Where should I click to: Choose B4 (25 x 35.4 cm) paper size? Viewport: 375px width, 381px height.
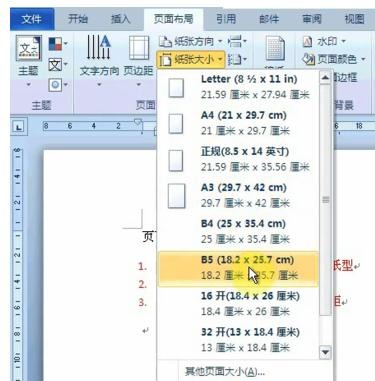pos(238,231)
